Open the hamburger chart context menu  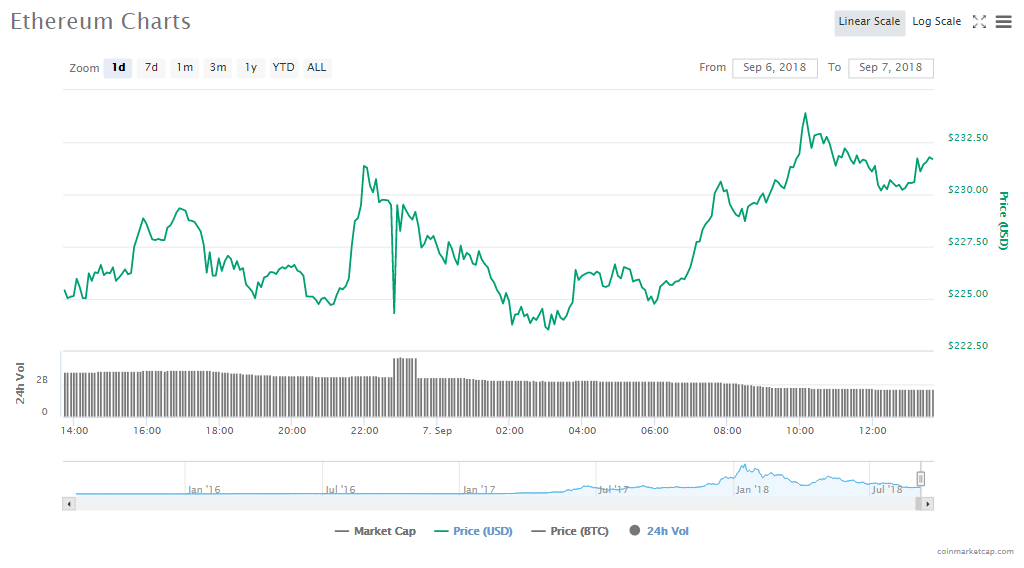click(x=1003, y=22)
